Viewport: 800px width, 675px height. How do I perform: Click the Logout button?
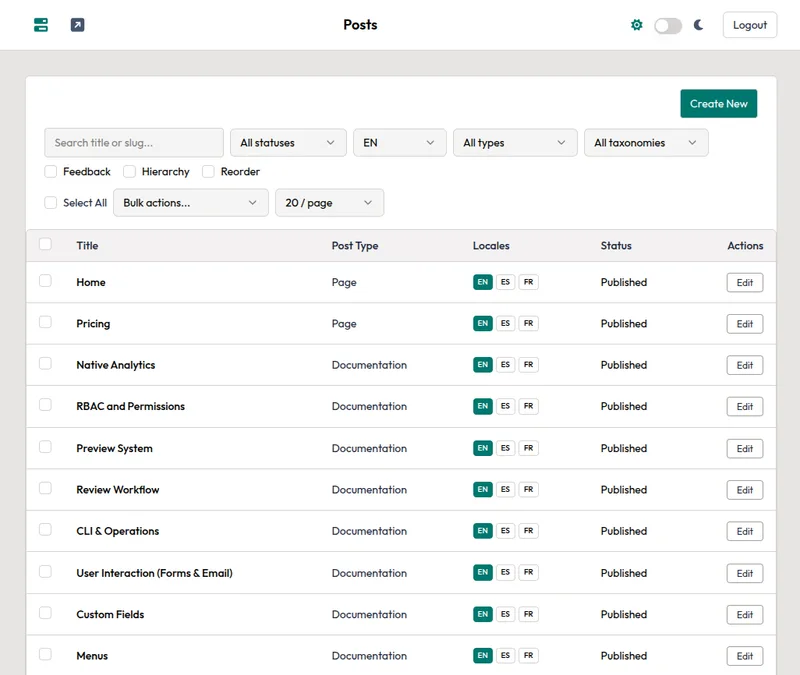[x=749, y=24]
